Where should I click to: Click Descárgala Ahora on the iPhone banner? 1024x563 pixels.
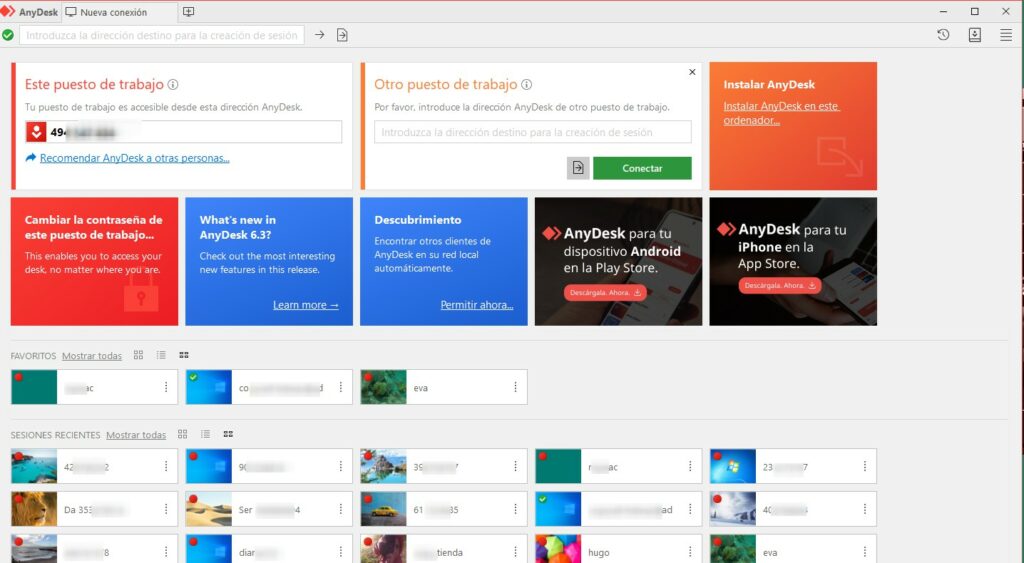tap(780, 285)
